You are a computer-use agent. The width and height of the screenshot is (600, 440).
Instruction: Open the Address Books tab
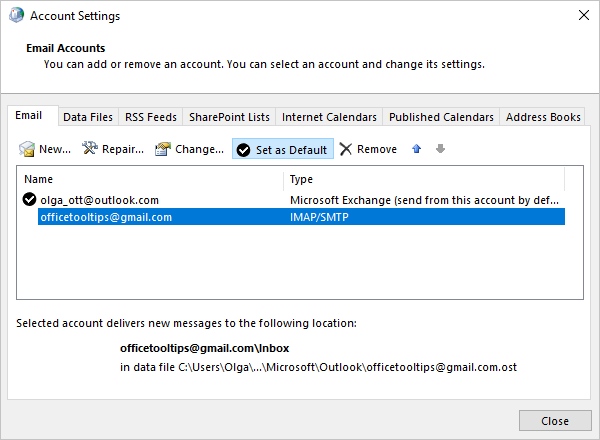coord(543,117)
